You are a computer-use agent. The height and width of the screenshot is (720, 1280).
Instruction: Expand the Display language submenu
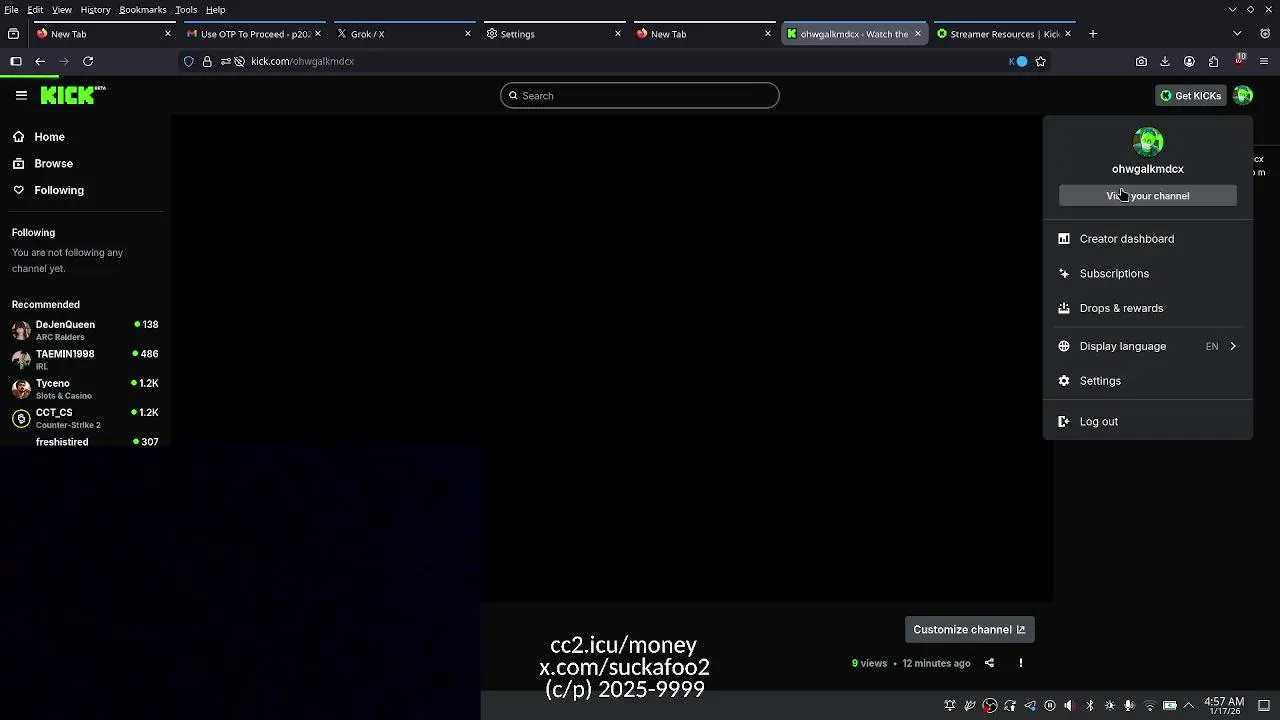pyautogui.click(x=1148, y=346)
